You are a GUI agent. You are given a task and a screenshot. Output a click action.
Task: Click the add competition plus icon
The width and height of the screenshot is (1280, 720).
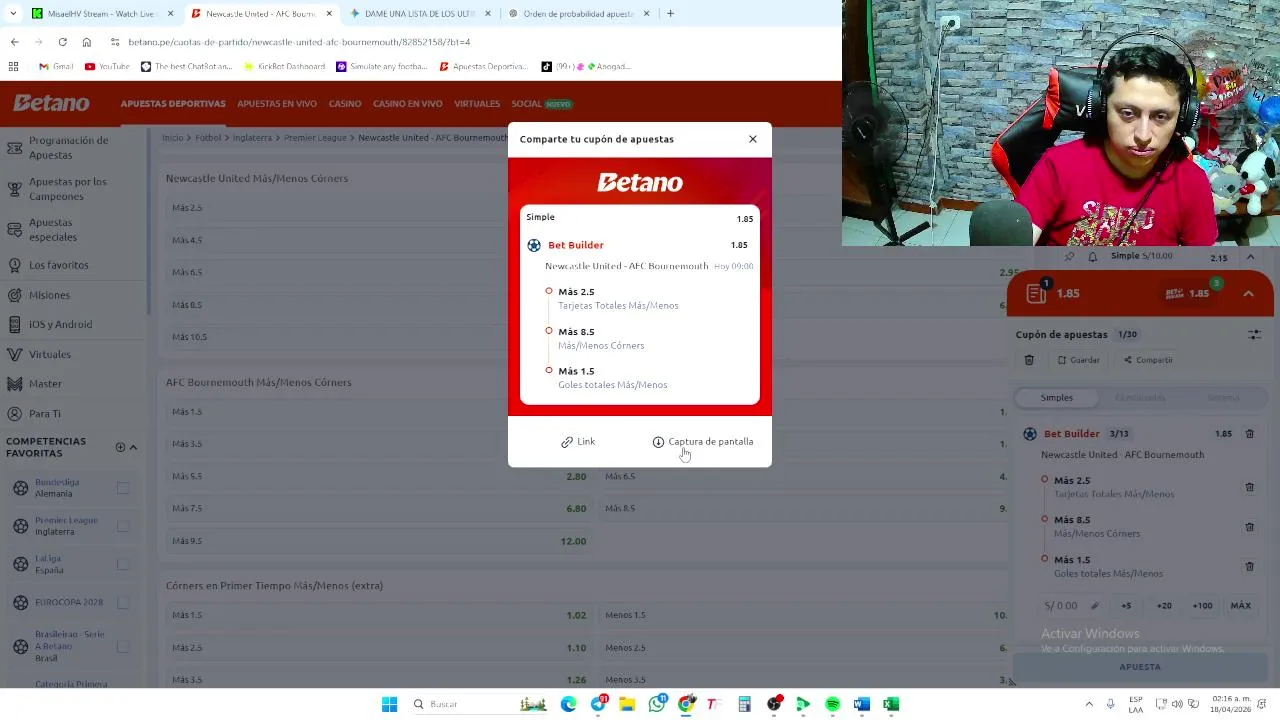pyautogui.click(x=120, y=448)
